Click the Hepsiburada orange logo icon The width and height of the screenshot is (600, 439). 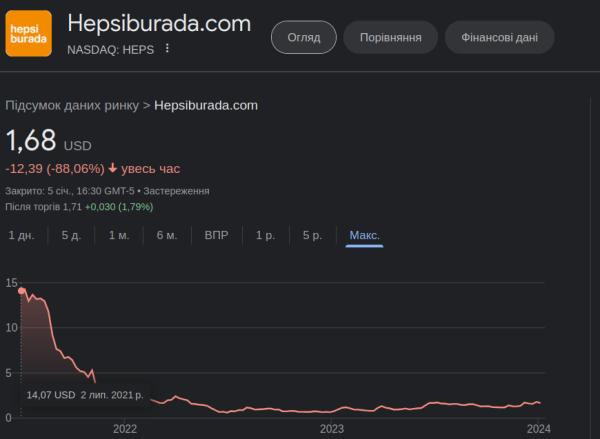click(29, 34)
